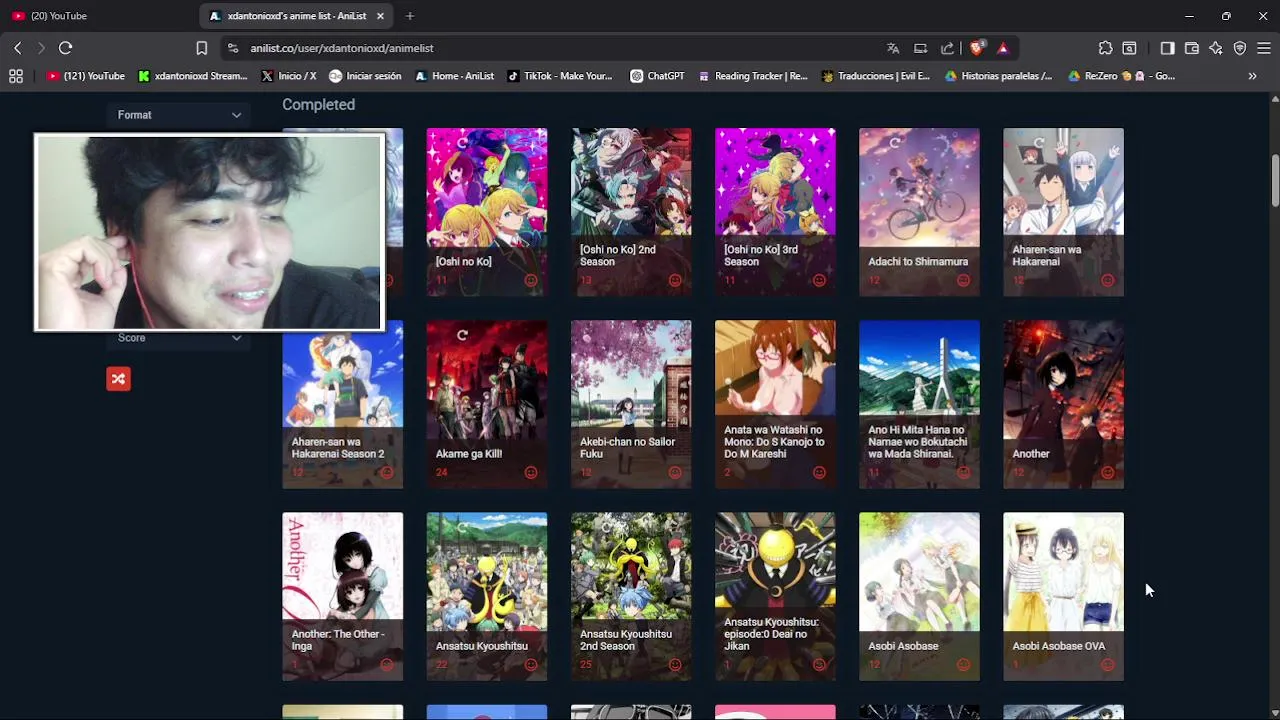Click the webcam overlay video frame
This screenshot has width=1280, height=720.
209,232
